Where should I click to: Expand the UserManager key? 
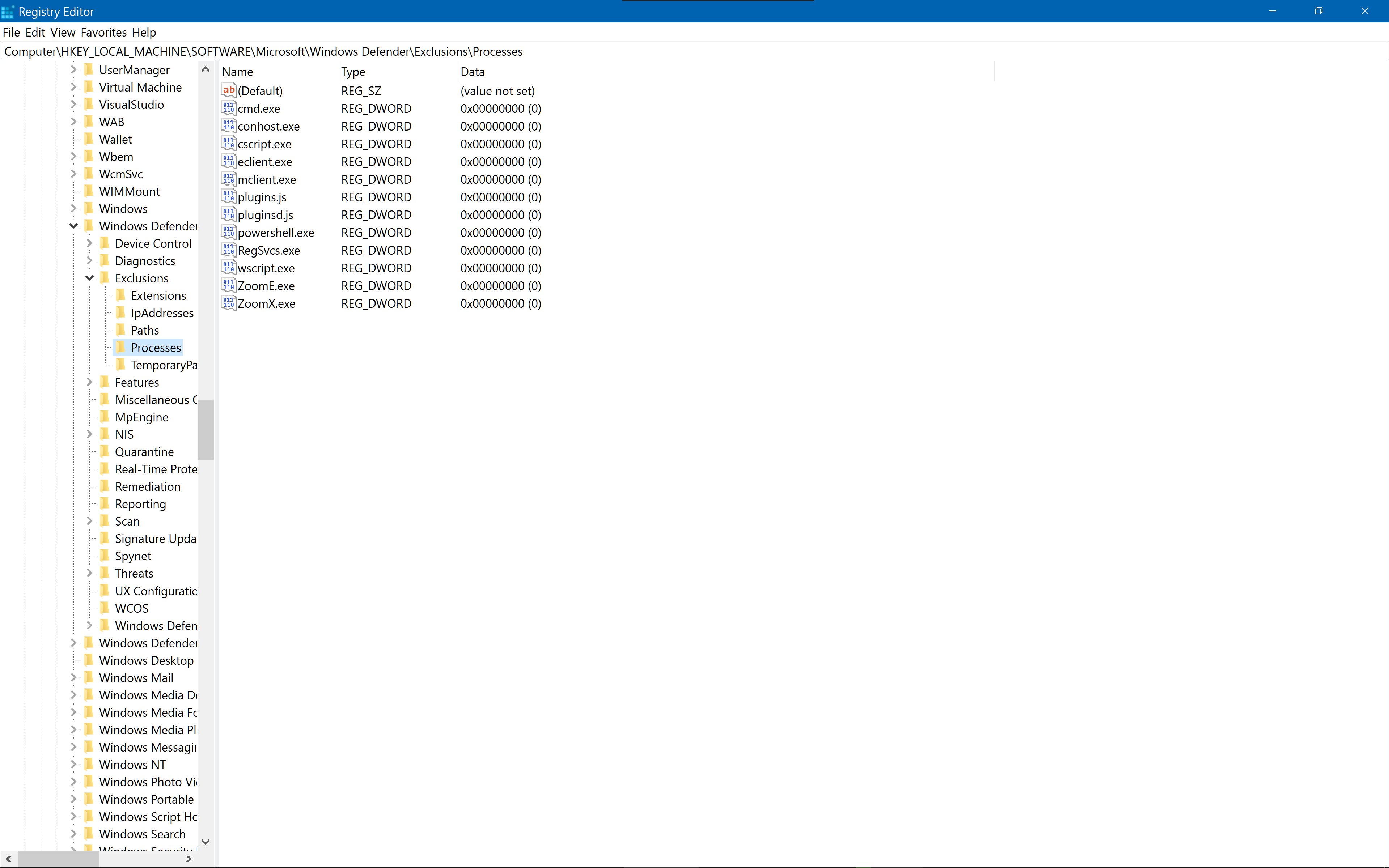pyautogui.click(x=73, y=70)
